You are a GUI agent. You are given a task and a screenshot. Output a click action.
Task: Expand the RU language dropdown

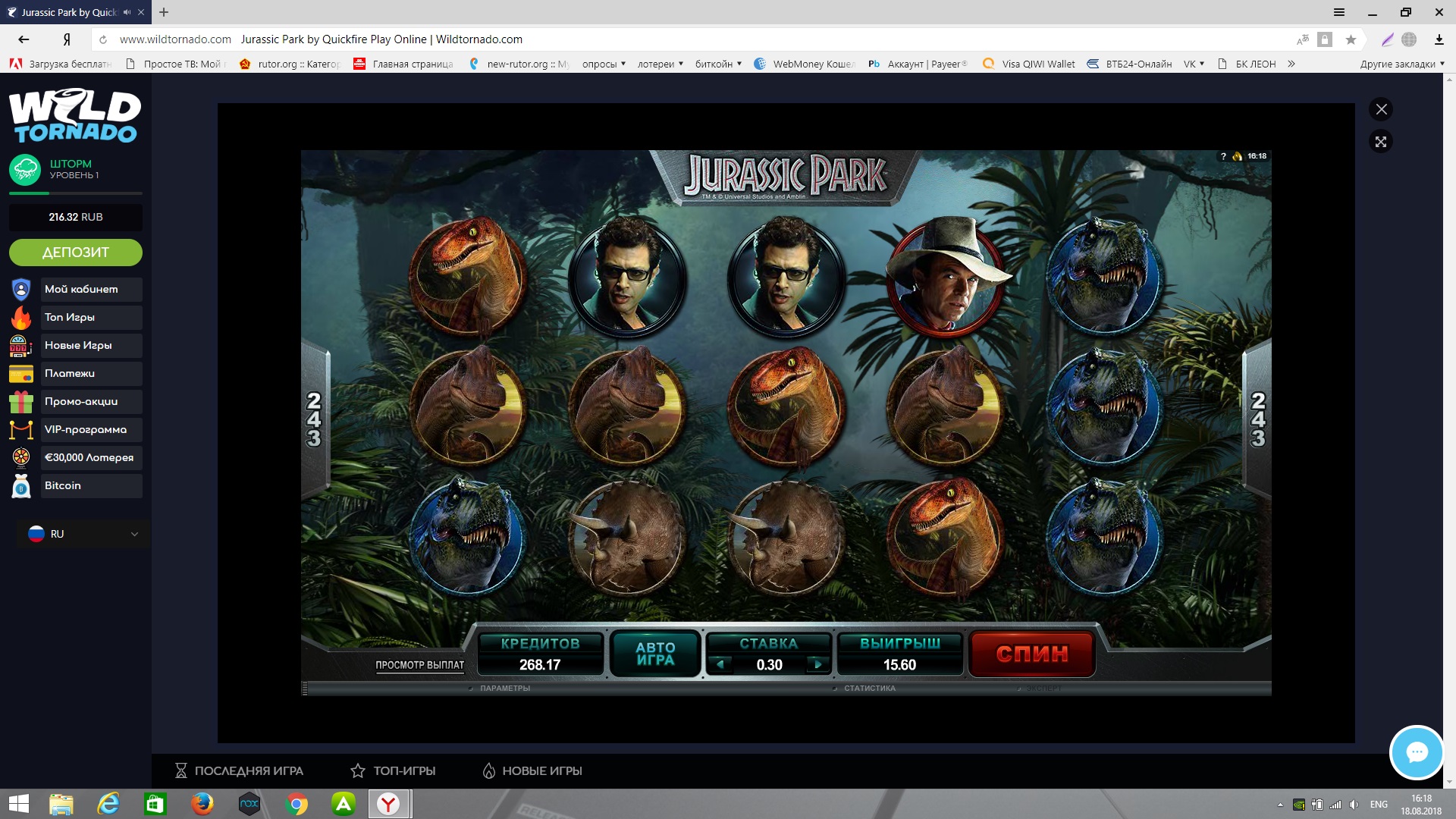82,534
